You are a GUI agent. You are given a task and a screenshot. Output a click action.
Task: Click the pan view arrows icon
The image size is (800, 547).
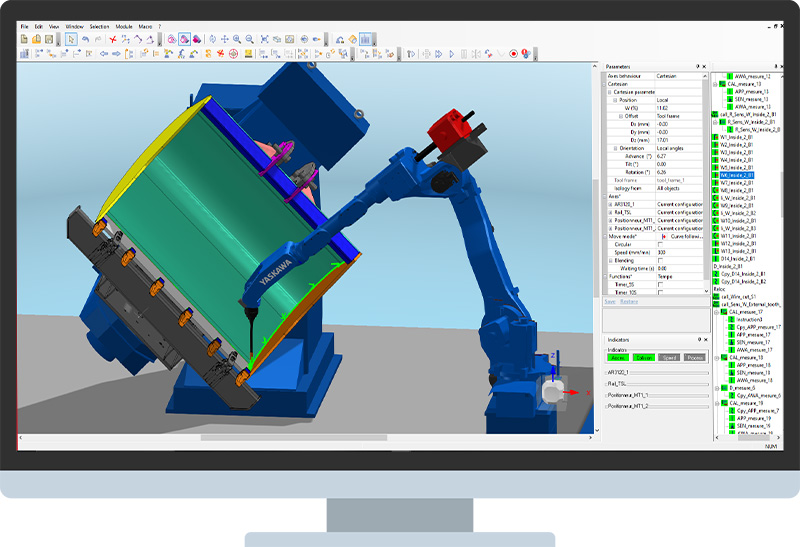(x=224, y=39)
